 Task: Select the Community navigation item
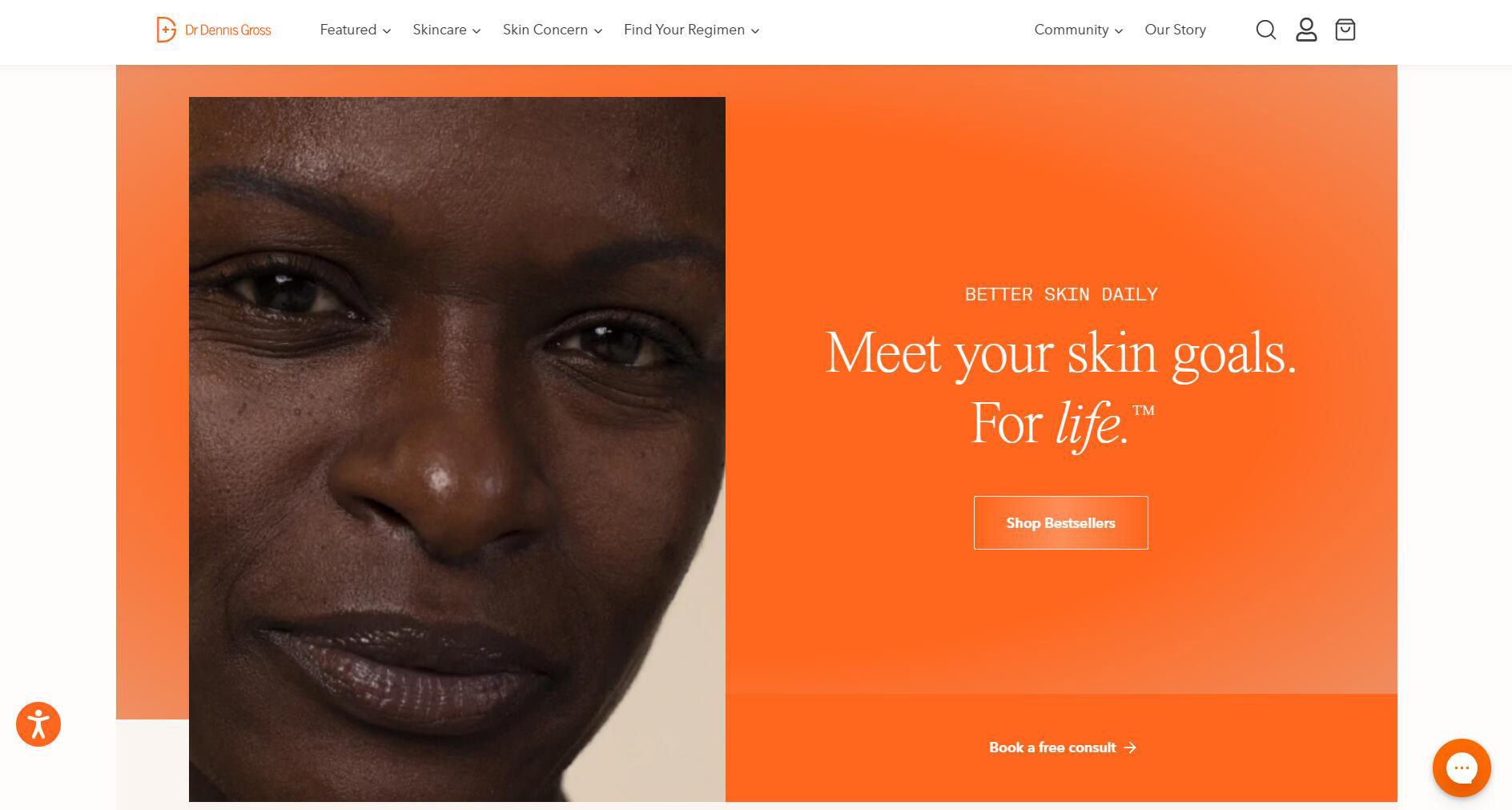tap(1072, 30)
